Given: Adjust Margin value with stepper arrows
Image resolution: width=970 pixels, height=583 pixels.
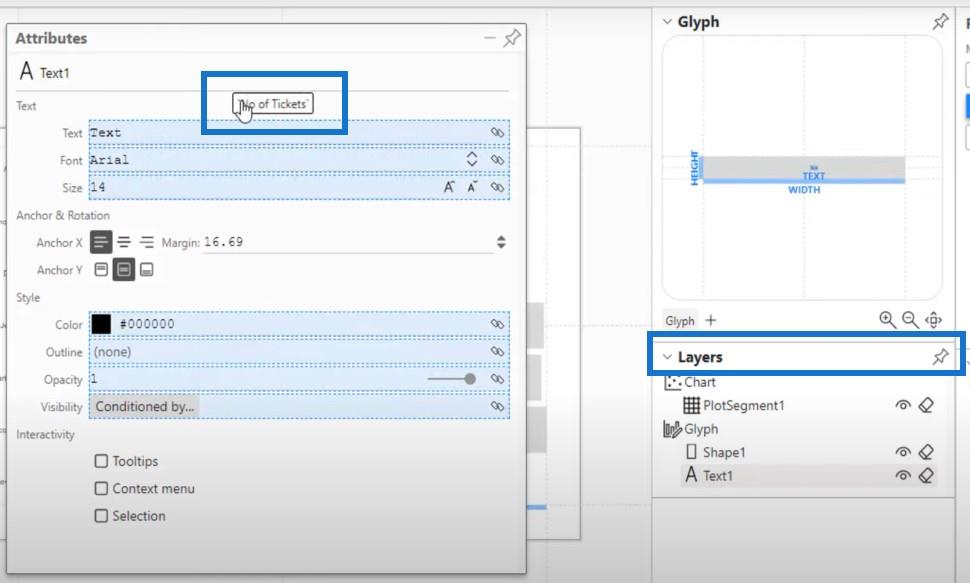Looking at the screenshot, I should [x=501, y=242].
